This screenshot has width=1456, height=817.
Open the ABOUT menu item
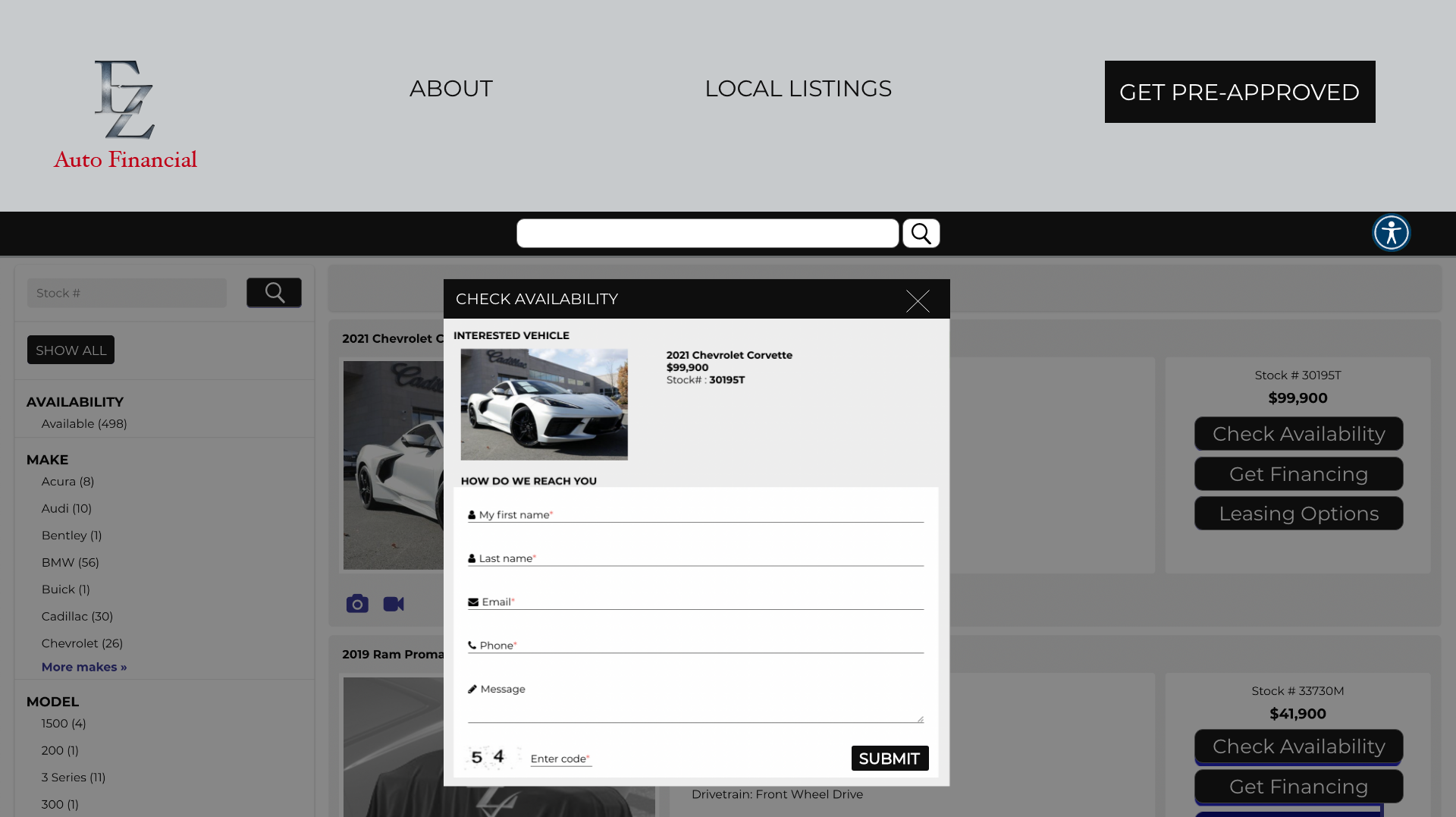(x=451, y=89)
